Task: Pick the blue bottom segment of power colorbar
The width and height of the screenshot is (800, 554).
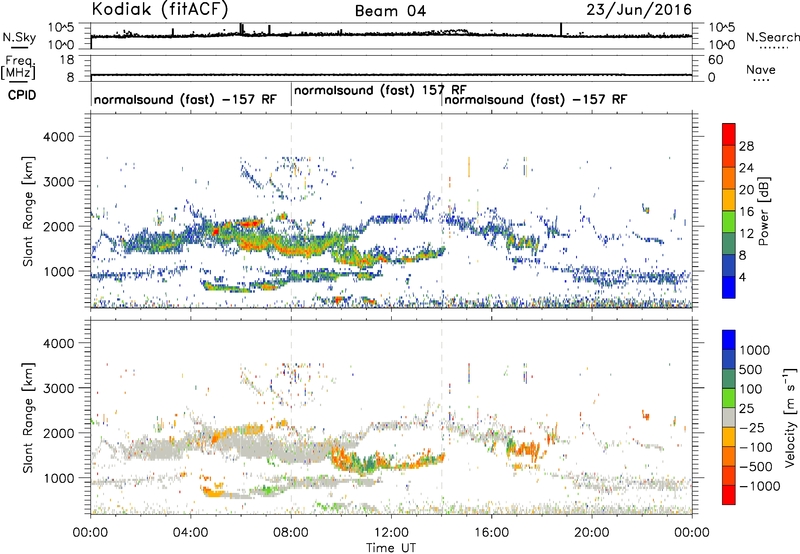Action: pyautogui.click(x=729, y=288)
